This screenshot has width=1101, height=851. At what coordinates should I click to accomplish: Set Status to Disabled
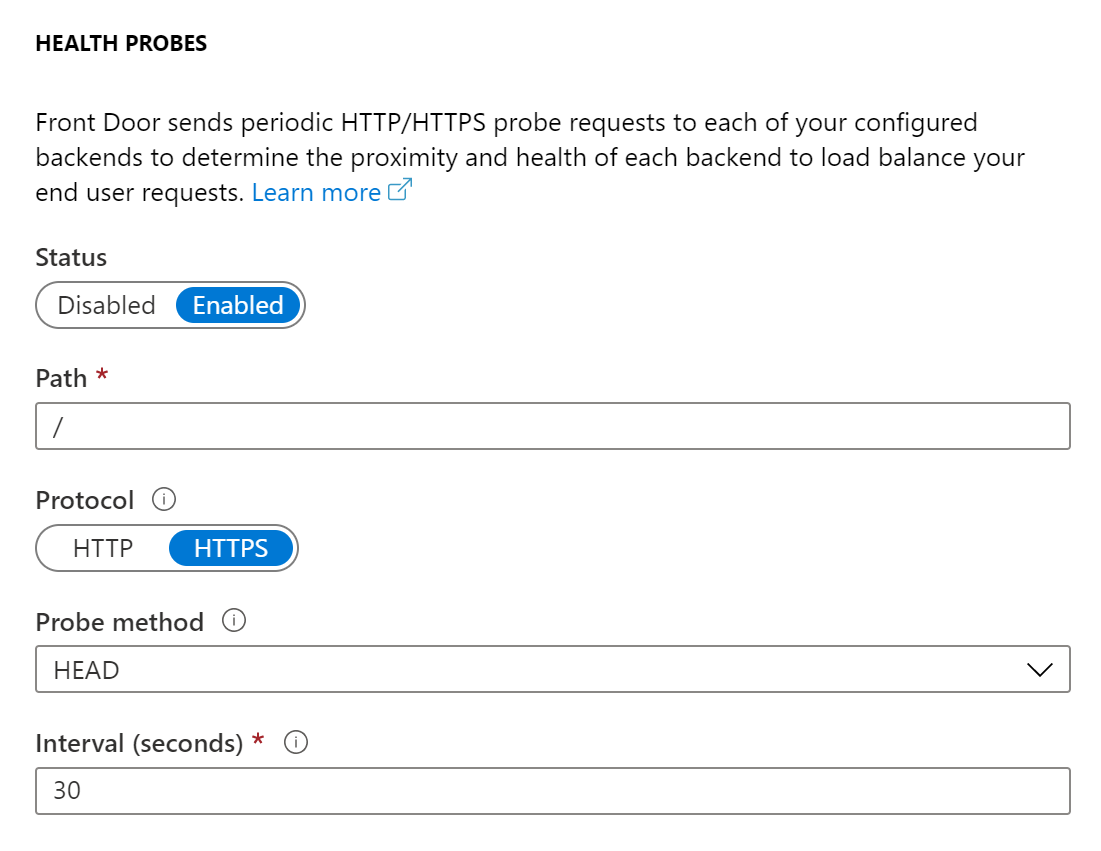coord(107,305)
